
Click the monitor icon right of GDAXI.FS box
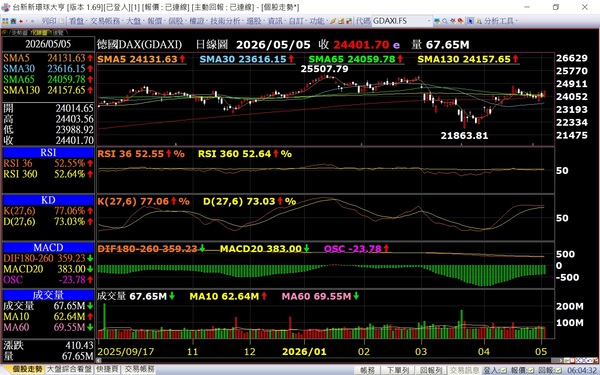(437, 21)
